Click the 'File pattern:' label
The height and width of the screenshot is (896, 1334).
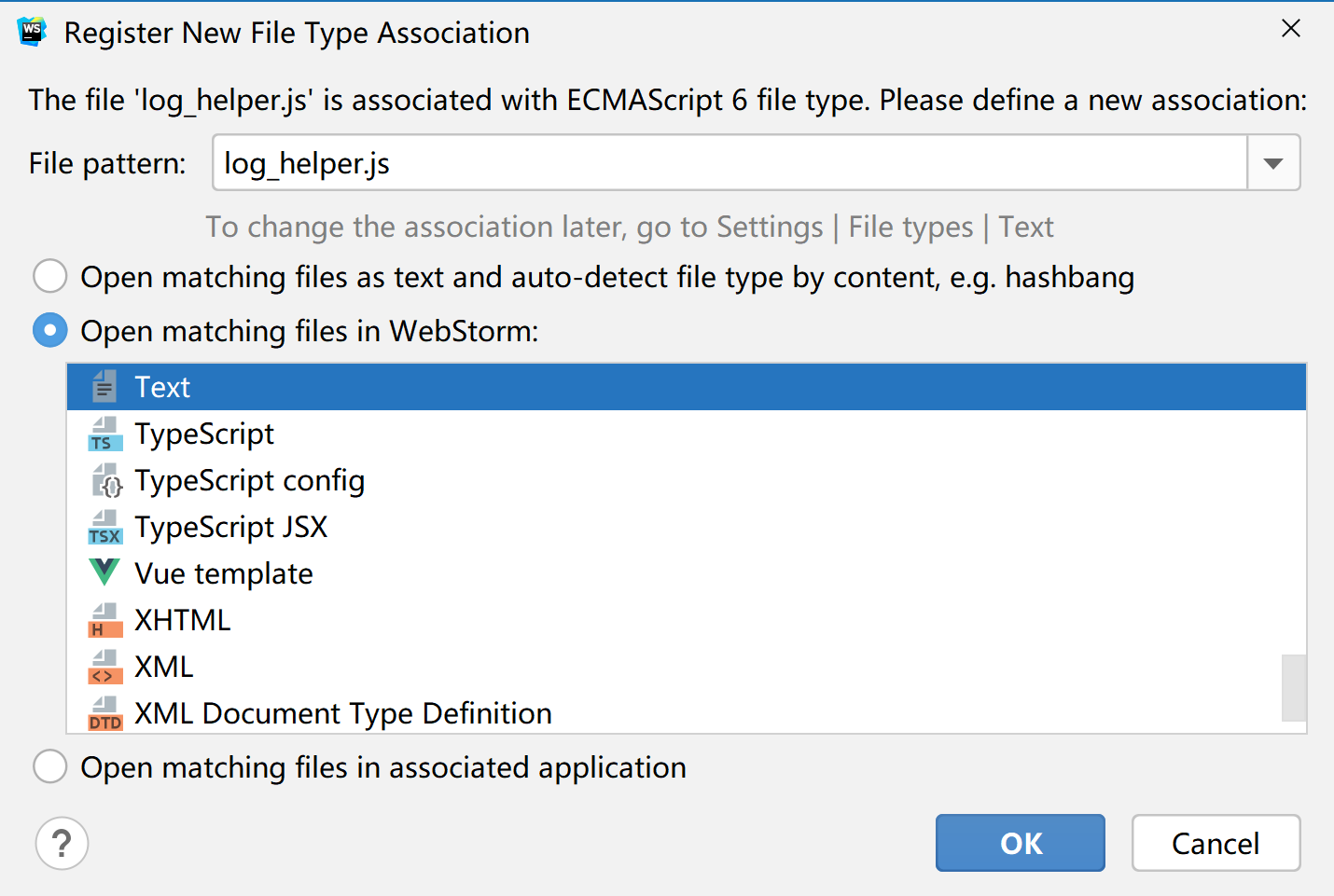coord(107,163)
